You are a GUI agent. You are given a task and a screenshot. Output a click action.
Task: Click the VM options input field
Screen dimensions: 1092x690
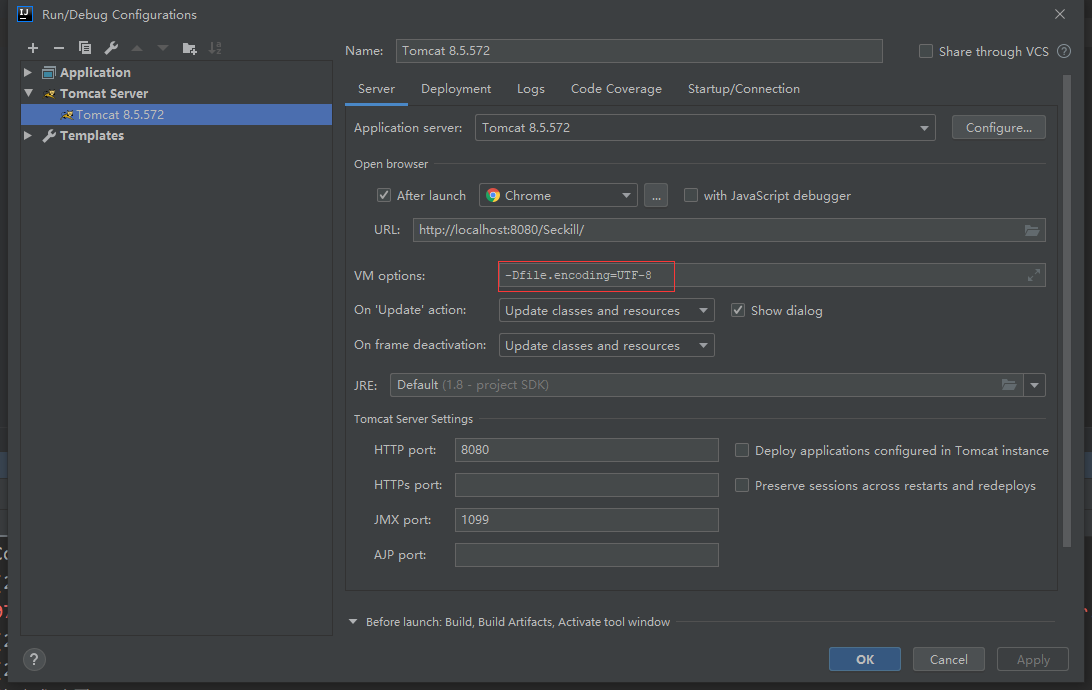click(772, 275)
